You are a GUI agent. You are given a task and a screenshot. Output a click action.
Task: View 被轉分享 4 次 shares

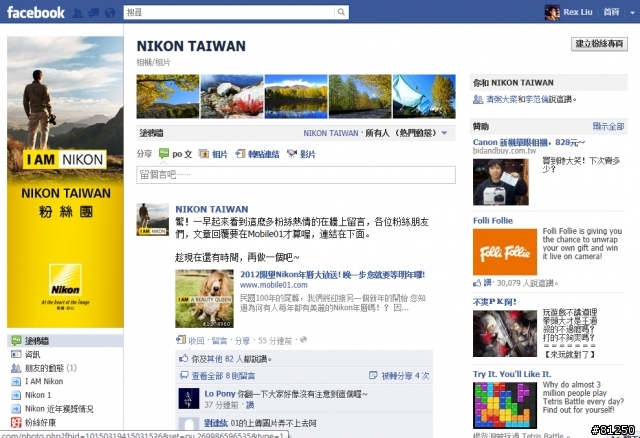coord(405,376)
